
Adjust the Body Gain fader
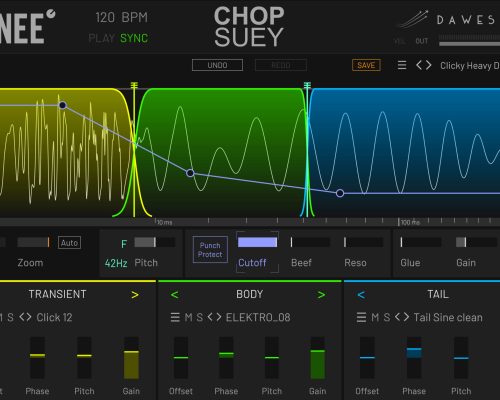coord(317,357)
